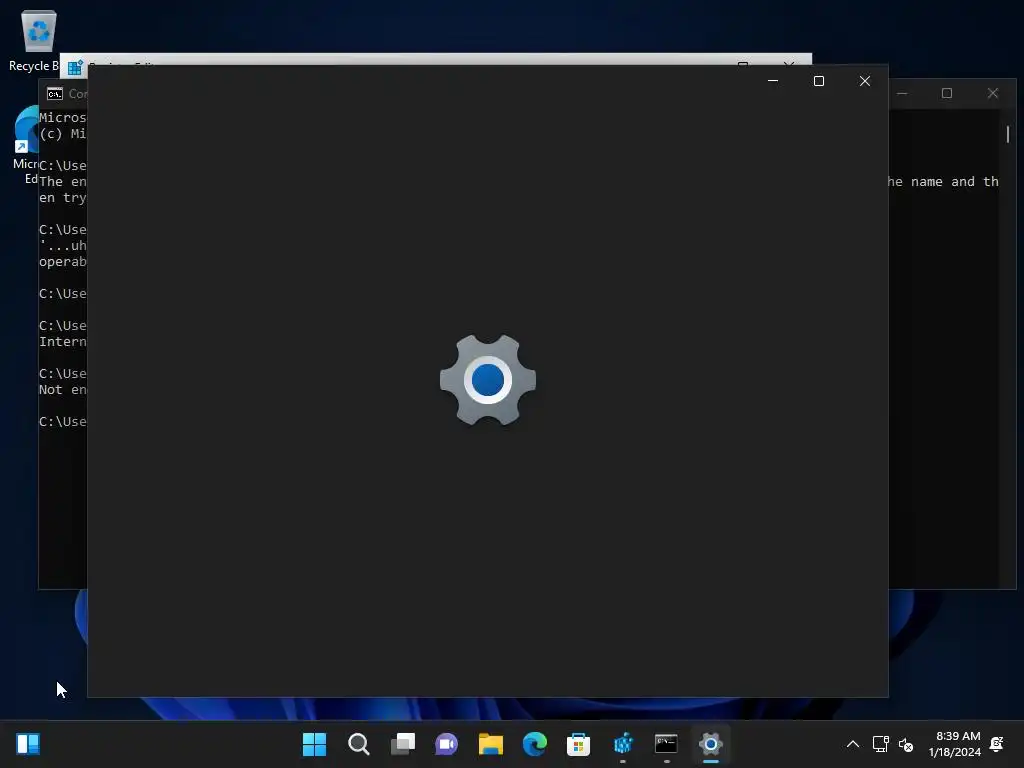Click the Command Prompt scrollbar thumb

point(1008,134)
